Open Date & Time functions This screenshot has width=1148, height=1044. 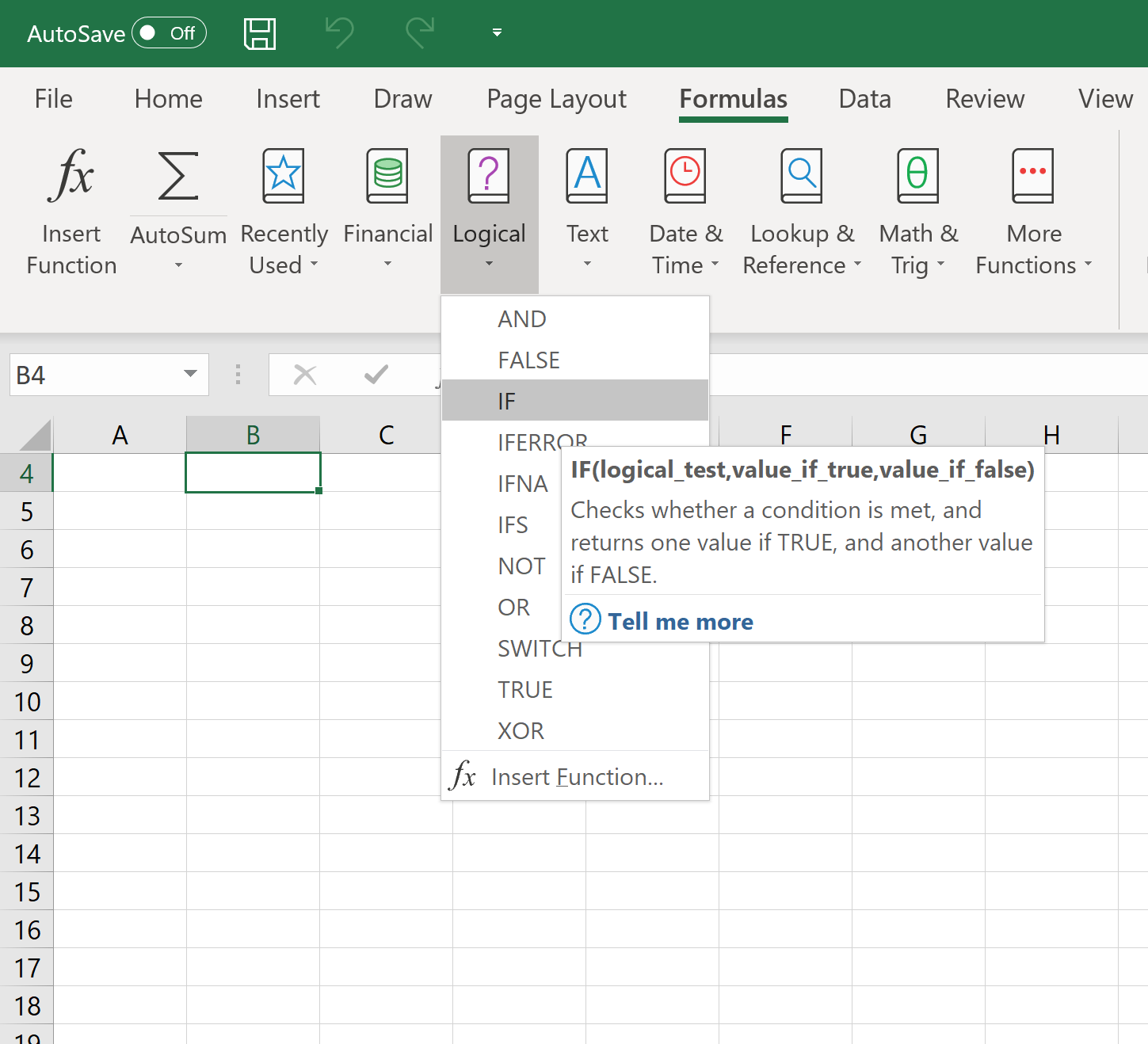[685, 210]
